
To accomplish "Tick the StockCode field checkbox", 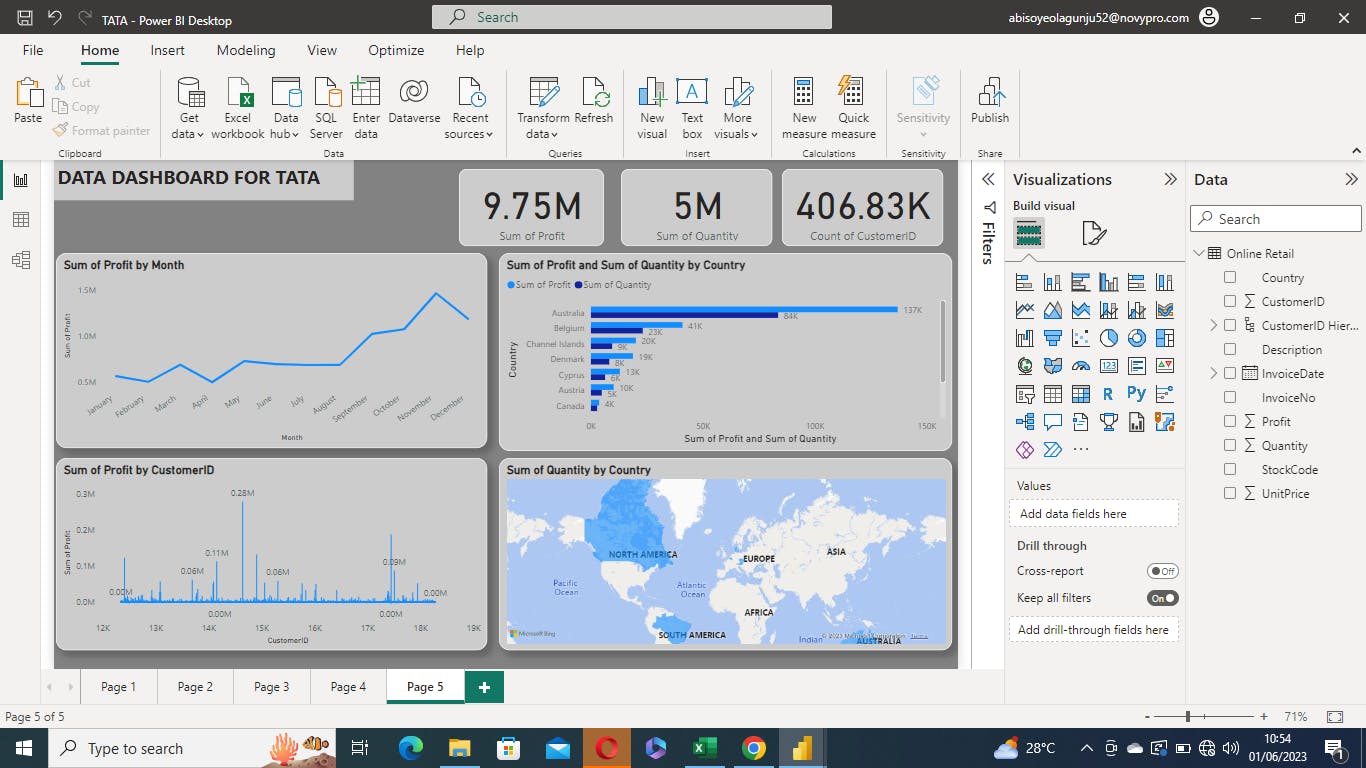I will click(x=1230, y=470).
